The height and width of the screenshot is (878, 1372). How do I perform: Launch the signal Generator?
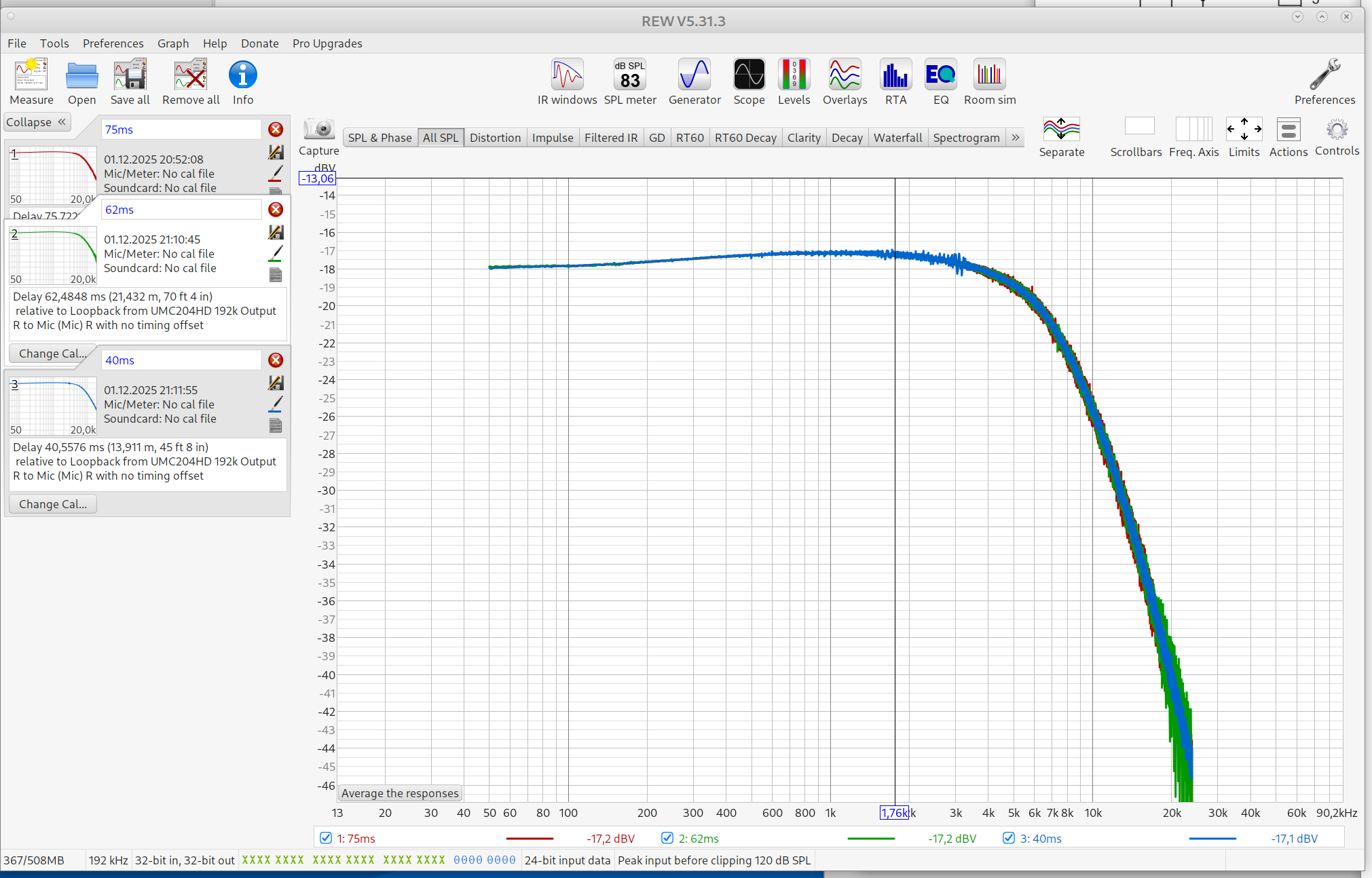click(x=694, y=76)
